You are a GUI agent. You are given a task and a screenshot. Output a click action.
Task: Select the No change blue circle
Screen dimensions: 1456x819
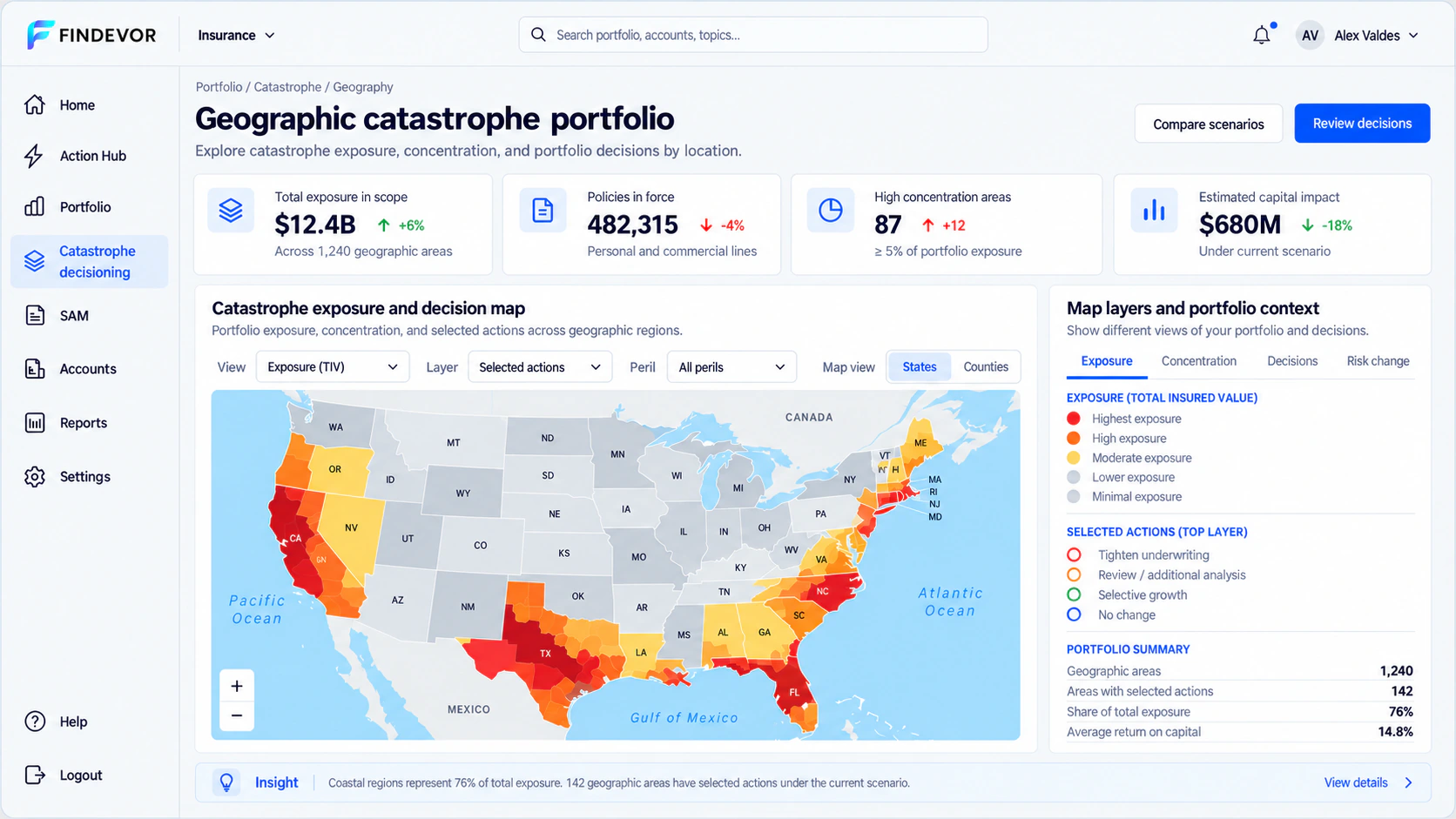pos(1074,614)
